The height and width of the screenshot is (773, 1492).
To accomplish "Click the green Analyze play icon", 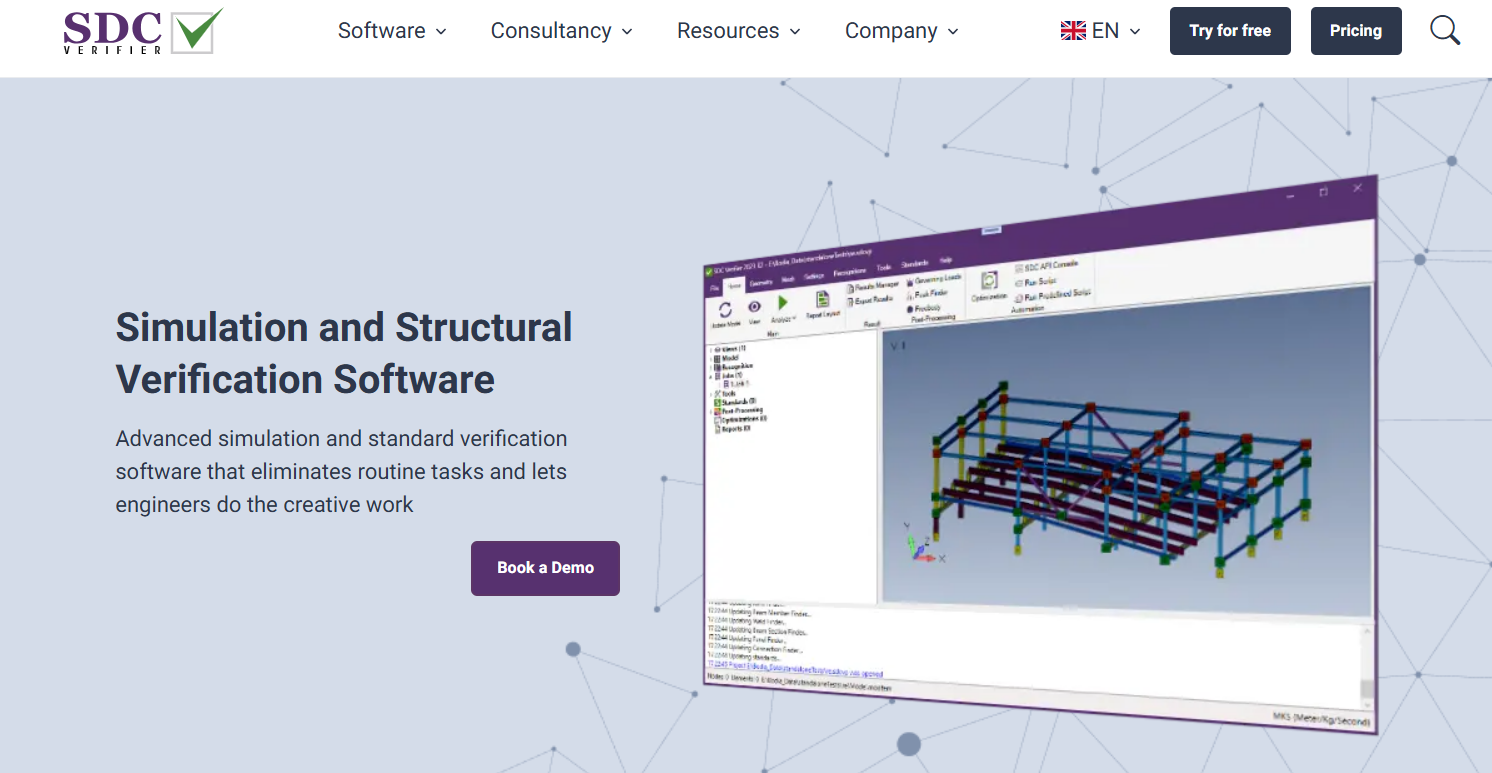I will (783, 302).
